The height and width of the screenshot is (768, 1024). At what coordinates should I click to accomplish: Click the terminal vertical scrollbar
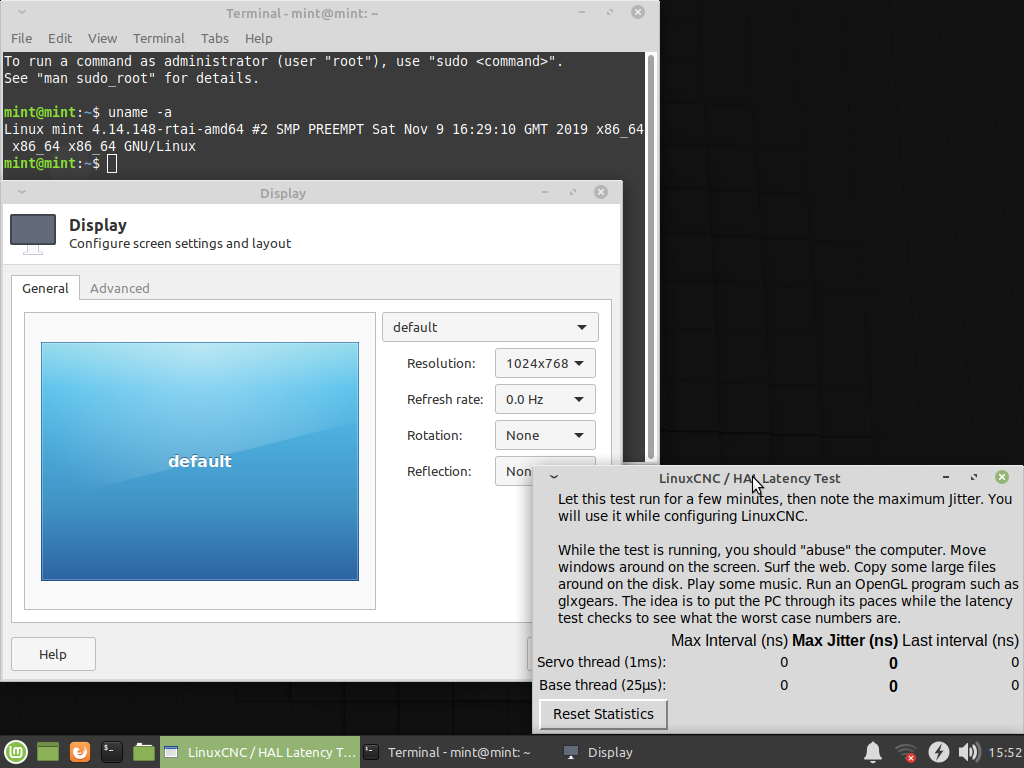[x=650, y=258]
